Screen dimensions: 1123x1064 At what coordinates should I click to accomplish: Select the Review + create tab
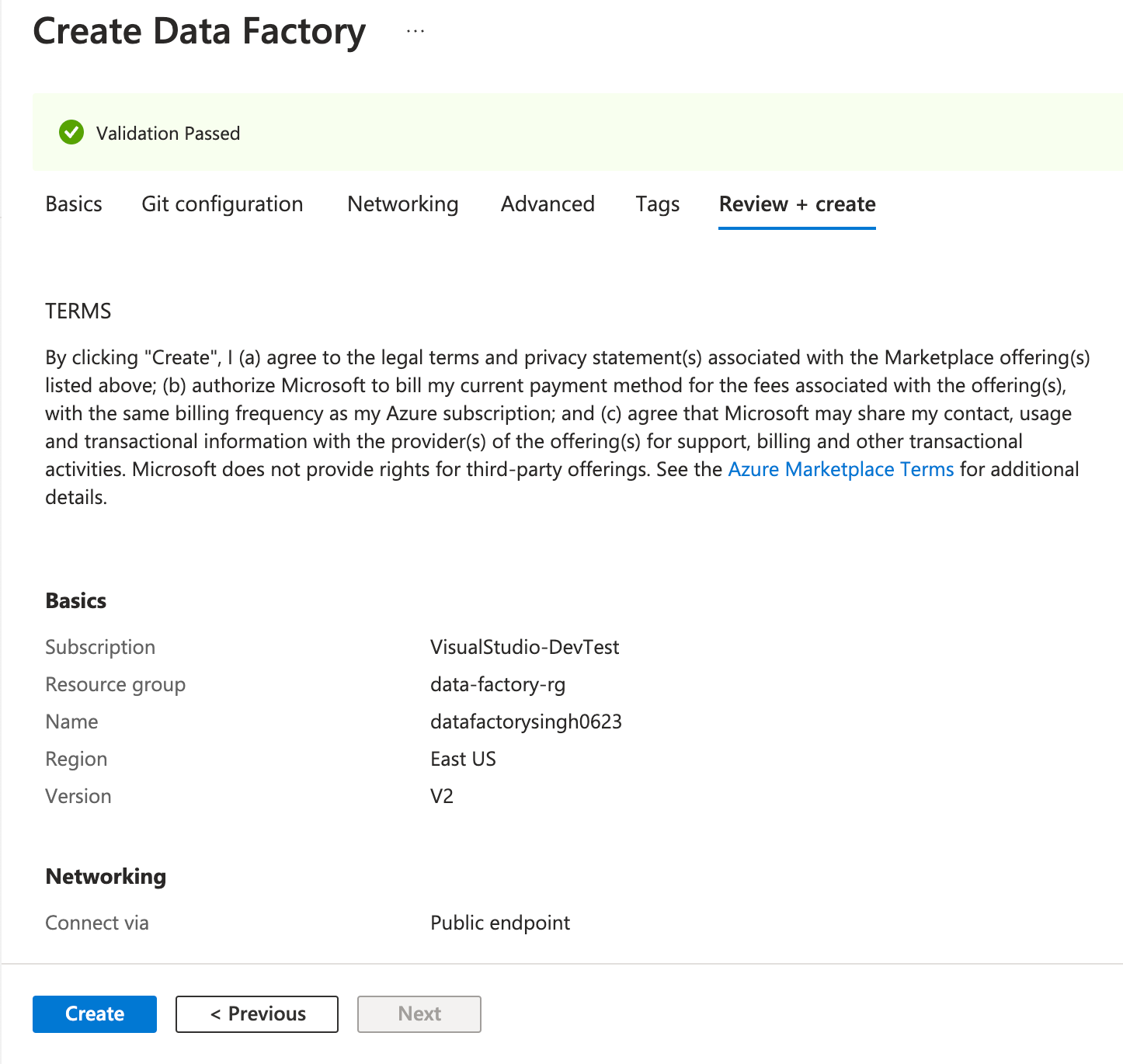pos(797,204)
